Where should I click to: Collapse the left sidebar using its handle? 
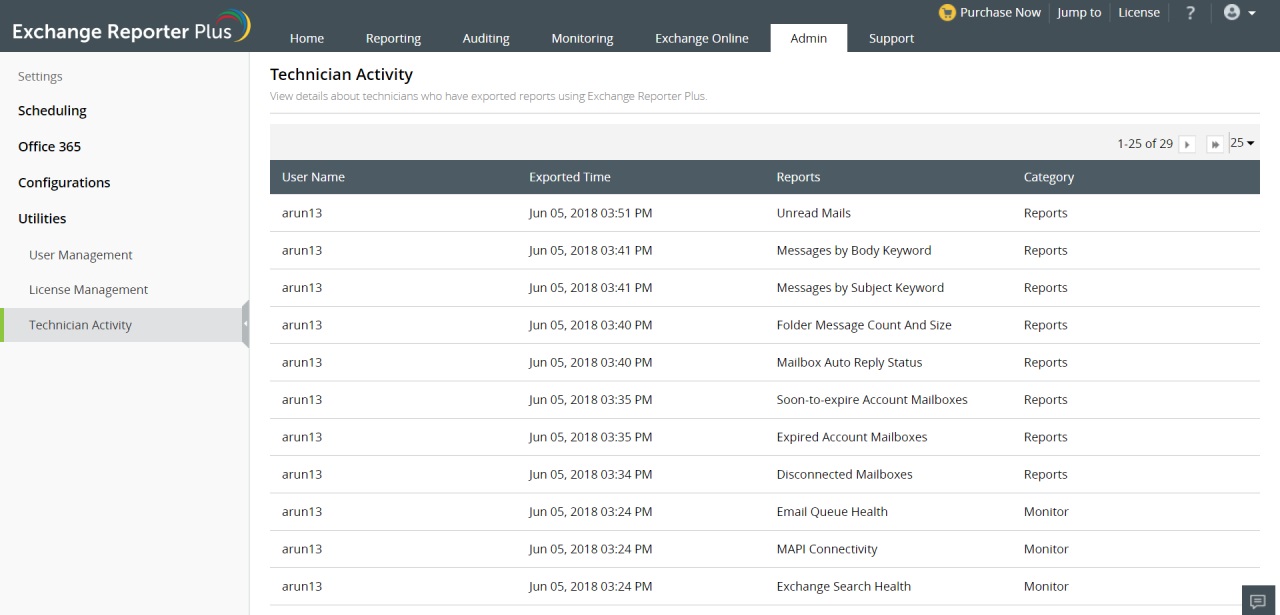(x=245, y=325)
